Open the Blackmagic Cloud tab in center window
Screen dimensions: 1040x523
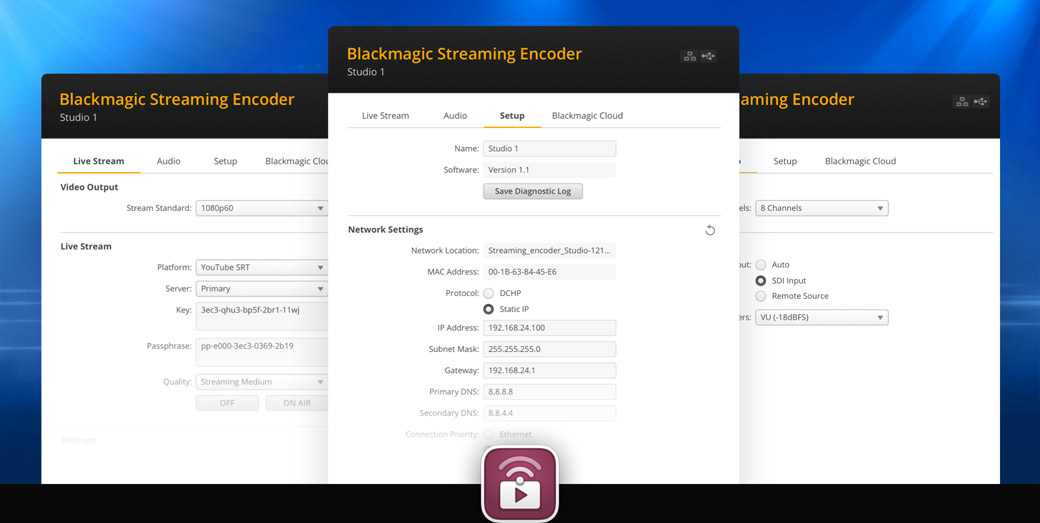coord(587,116)
